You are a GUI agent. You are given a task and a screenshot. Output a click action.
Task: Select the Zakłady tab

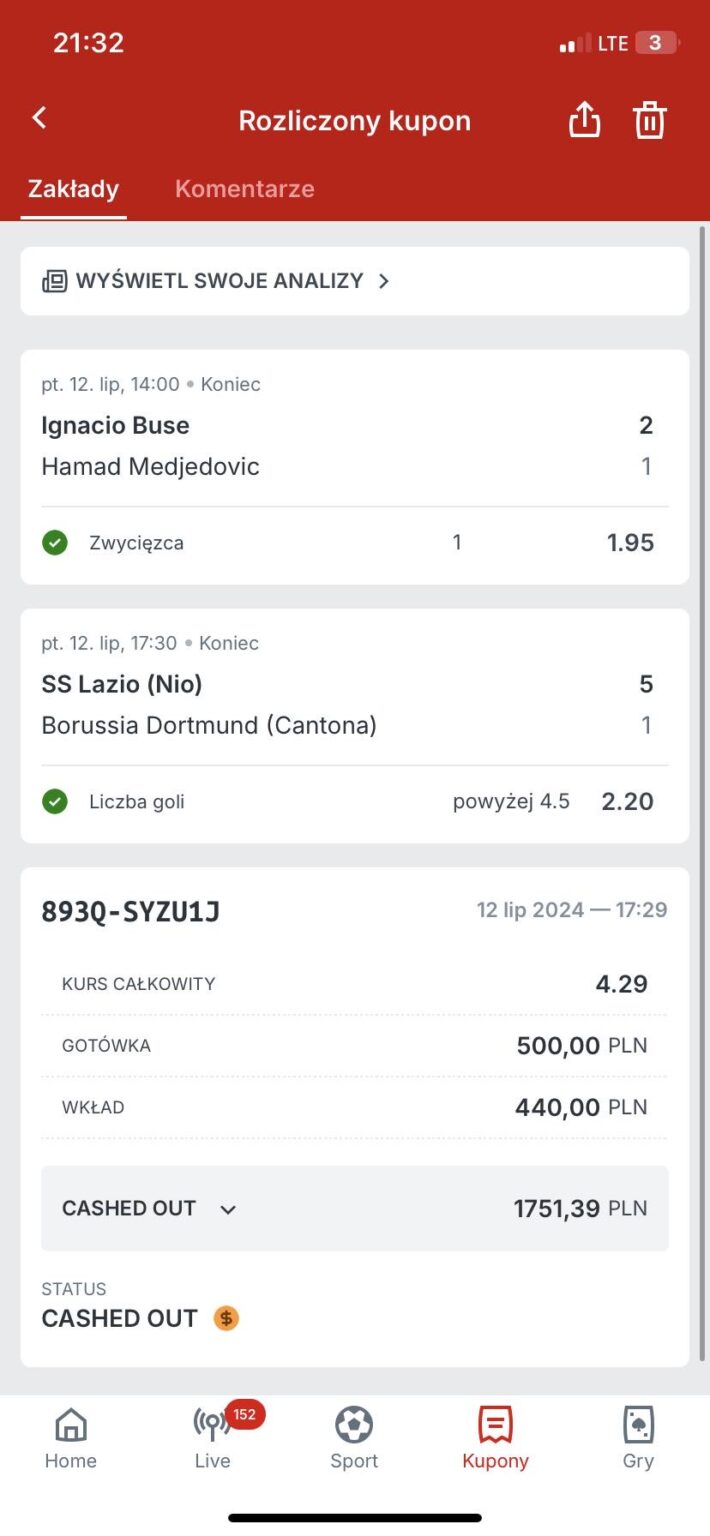pos(73,189)
